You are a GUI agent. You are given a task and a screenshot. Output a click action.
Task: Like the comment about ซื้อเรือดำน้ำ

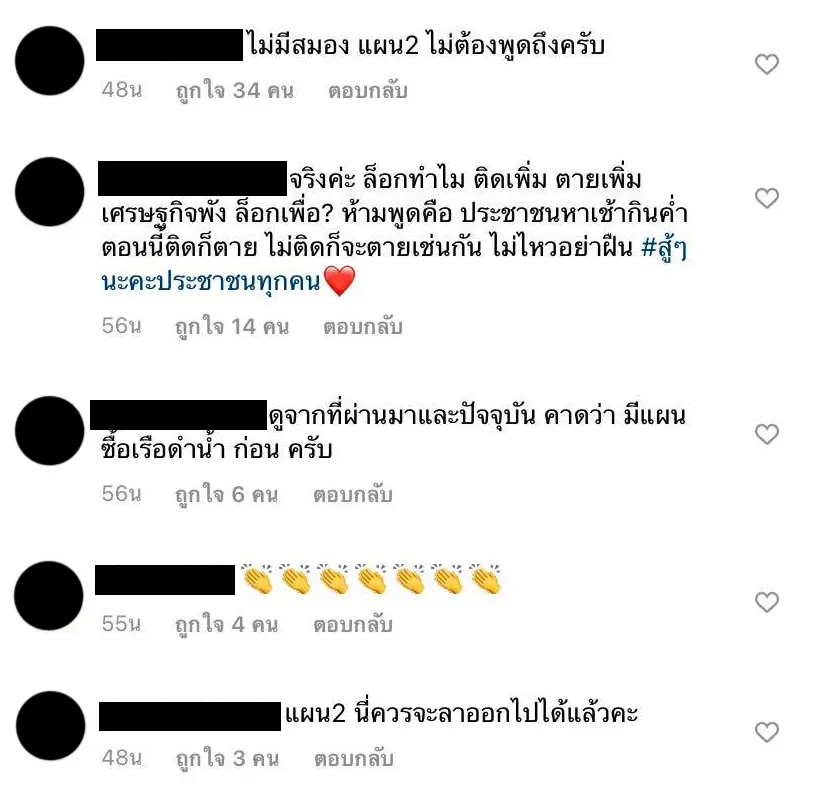(x=766, y=434)
